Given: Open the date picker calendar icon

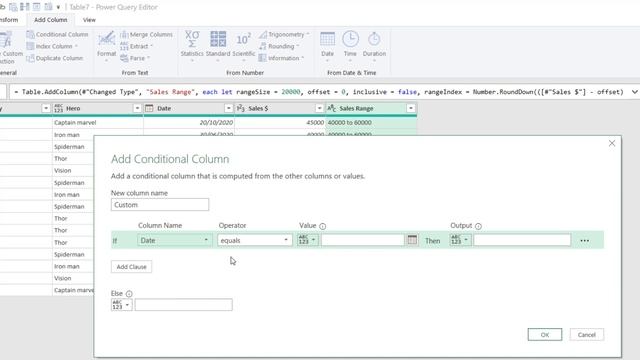Looking at the screenshot, I should point(412,240).
